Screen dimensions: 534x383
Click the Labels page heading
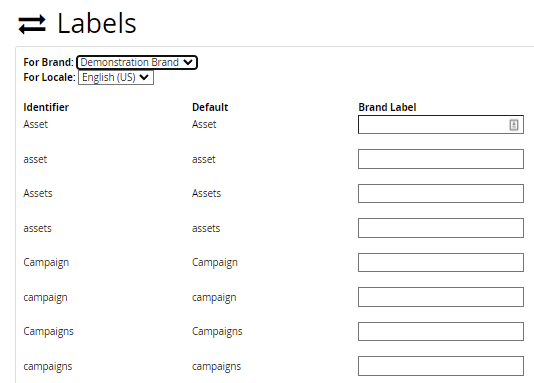pos(97,23)
